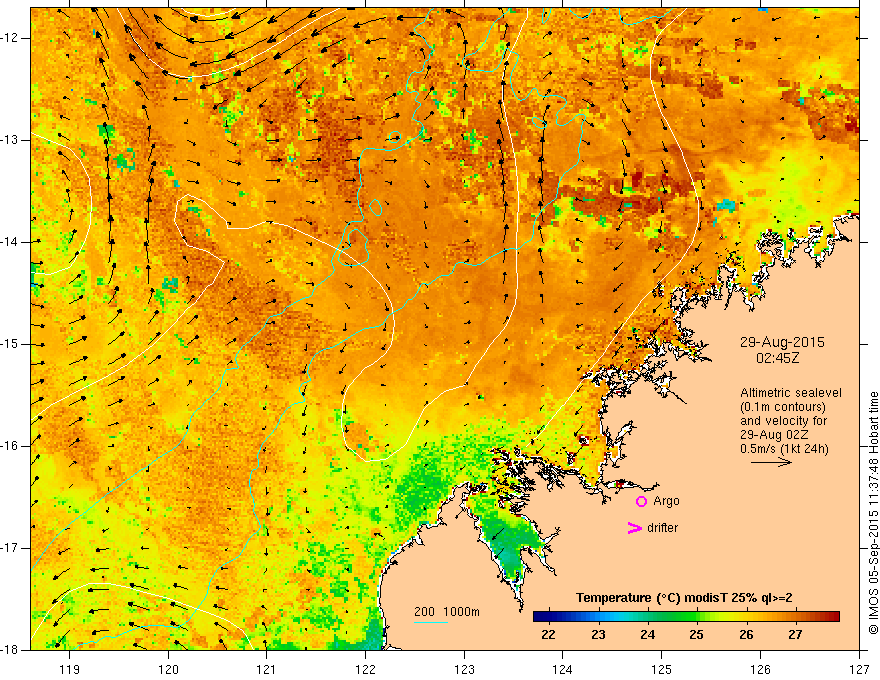Click the longitude axis label 127
Image resolution: width=880 pixels, height=680 pixels.
(x=859, y=669)
